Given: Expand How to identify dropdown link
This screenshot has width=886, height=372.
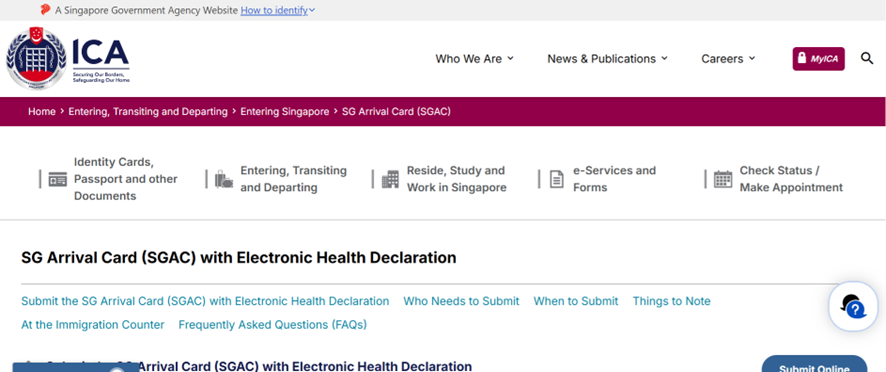Looking at the screenshot, I should point(278,10).
